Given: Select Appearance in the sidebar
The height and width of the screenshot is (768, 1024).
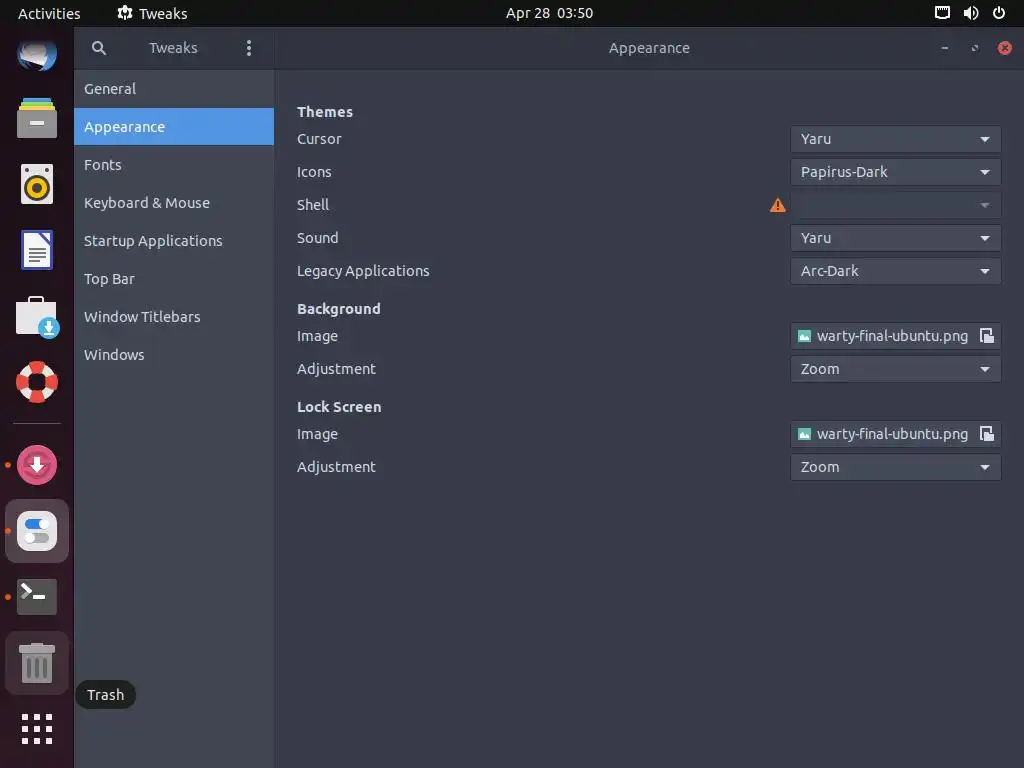Looking at the screenshot, I should [x=174, y=127].
